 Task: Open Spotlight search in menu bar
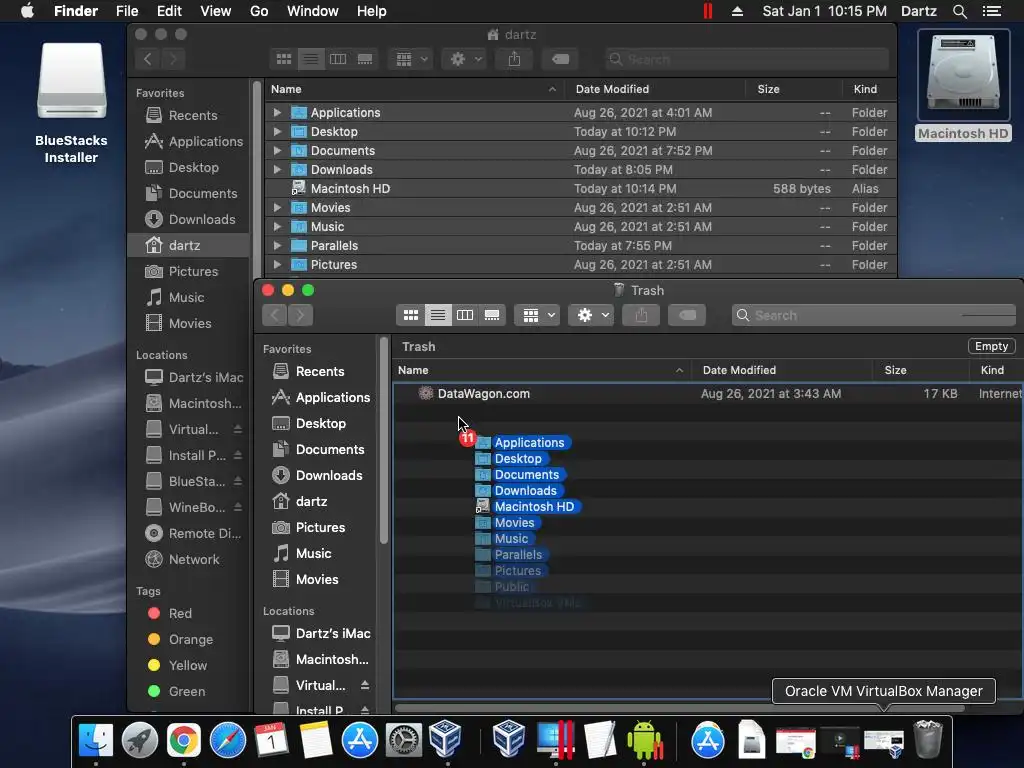959,11
